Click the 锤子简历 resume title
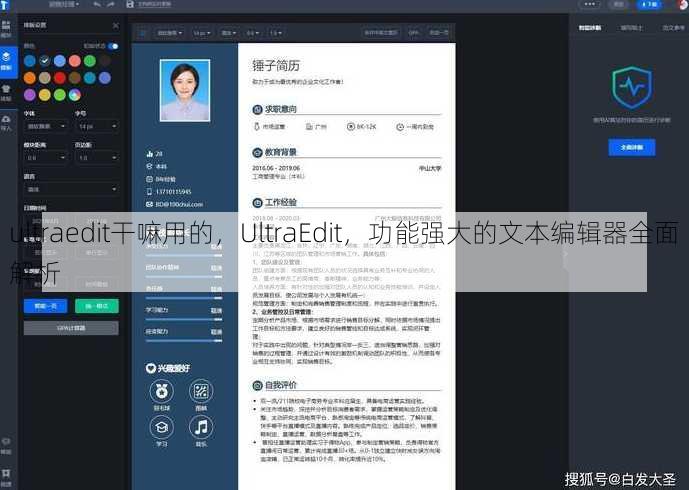 (x=276, y=65)
